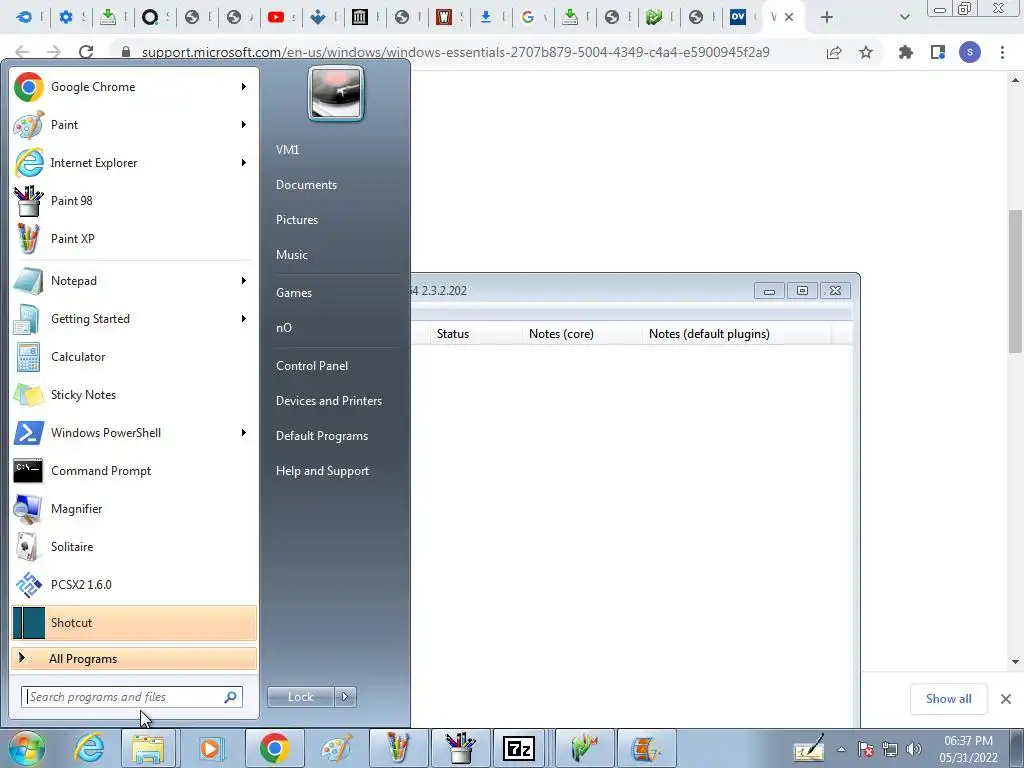Open 7-Zip from the taskbar
The width and height of the screenshot is (1024, 768).
(x=519, y=748)
